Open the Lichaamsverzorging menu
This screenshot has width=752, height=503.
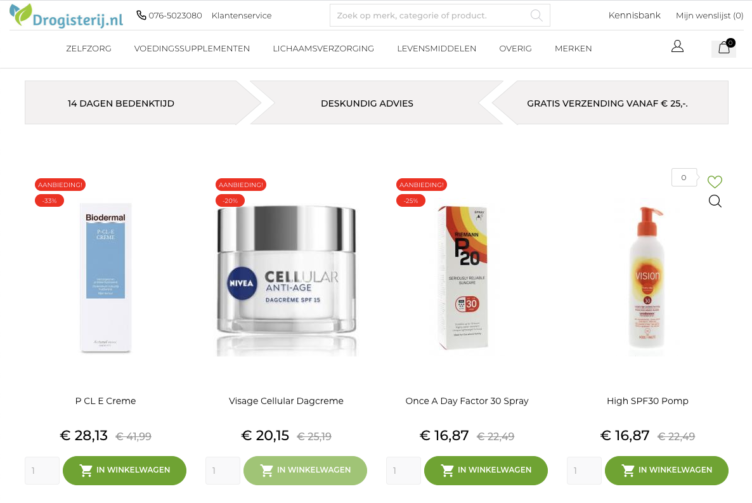coord(323,48)
